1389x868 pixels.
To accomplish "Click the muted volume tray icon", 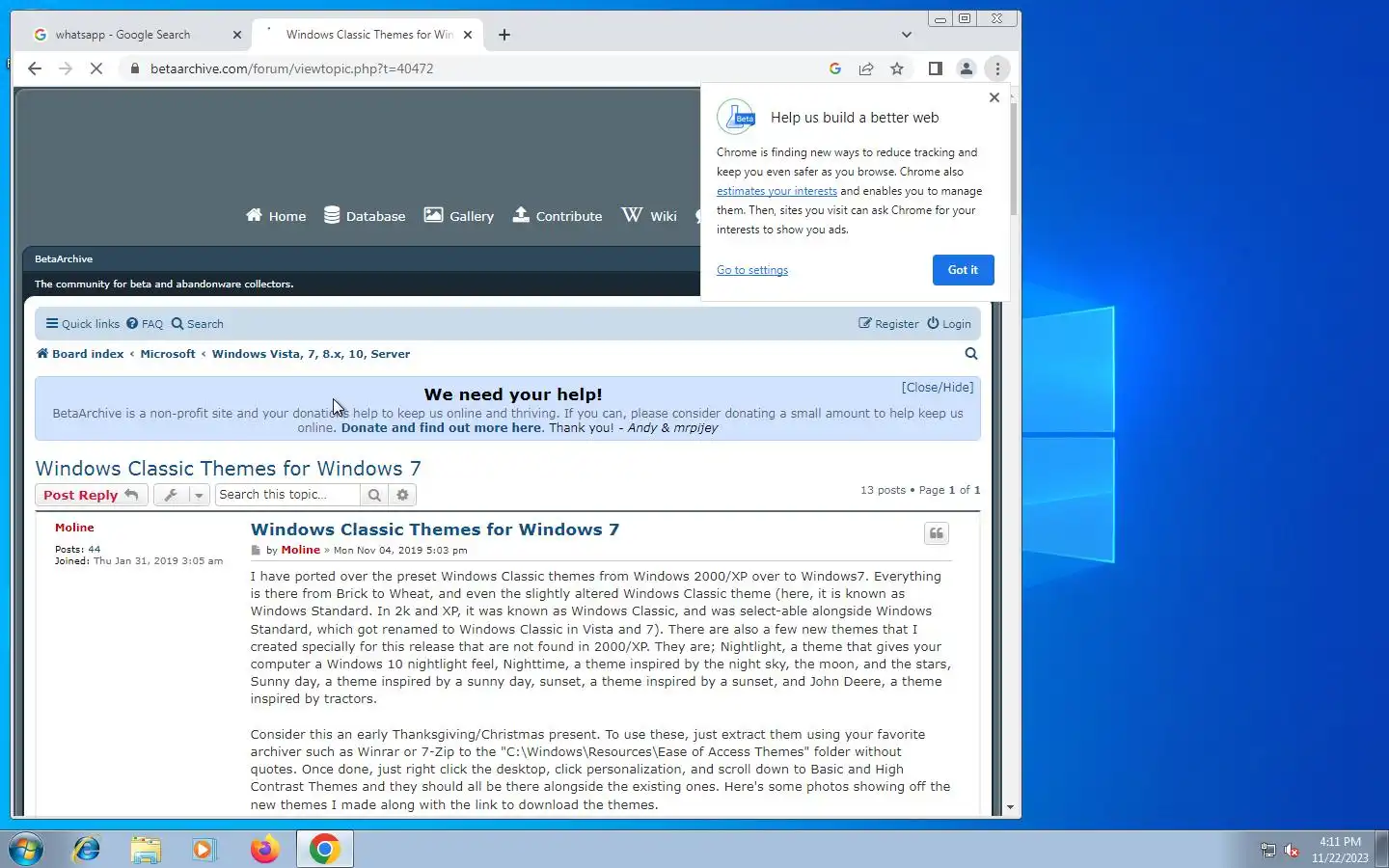I will (1292, 851).
